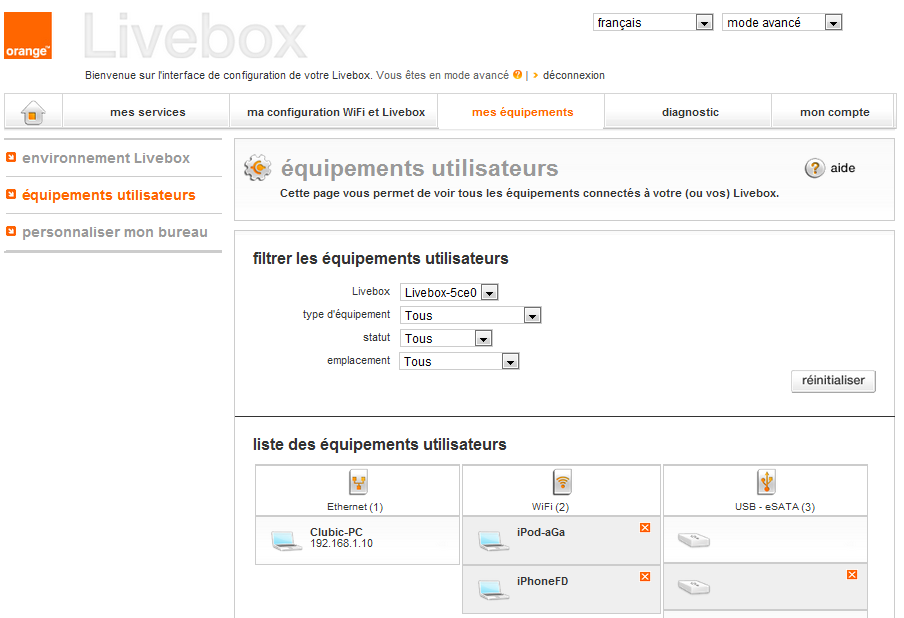Screen dimensions: 904x618
Task: Open environnement Livebox sidebar link
Action: click(x=106, y=158)
